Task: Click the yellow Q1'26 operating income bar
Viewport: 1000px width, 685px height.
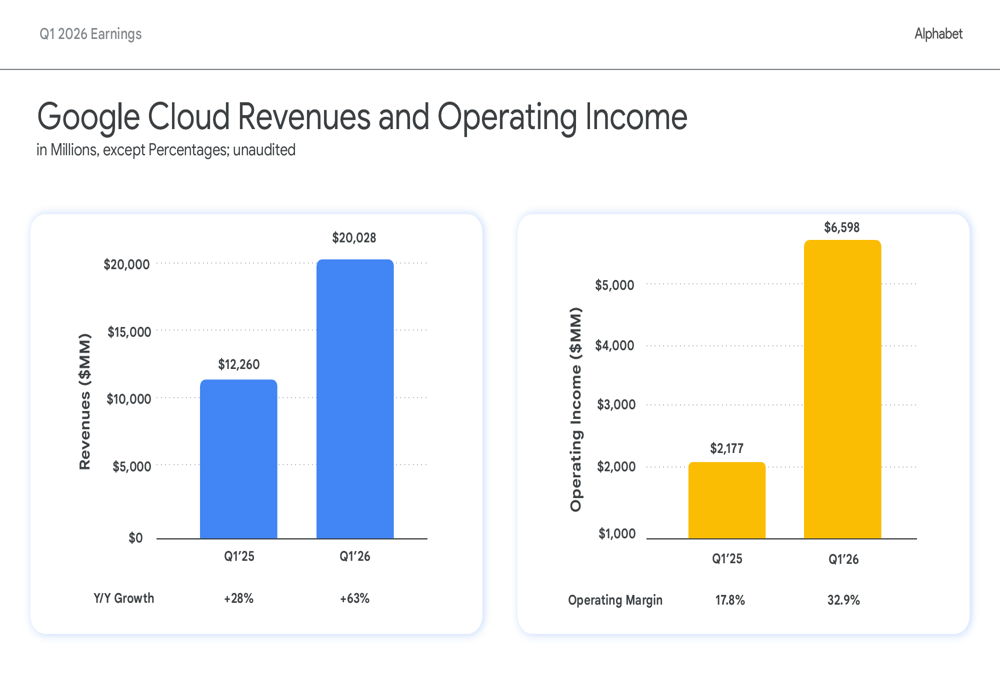Action: 842,390
